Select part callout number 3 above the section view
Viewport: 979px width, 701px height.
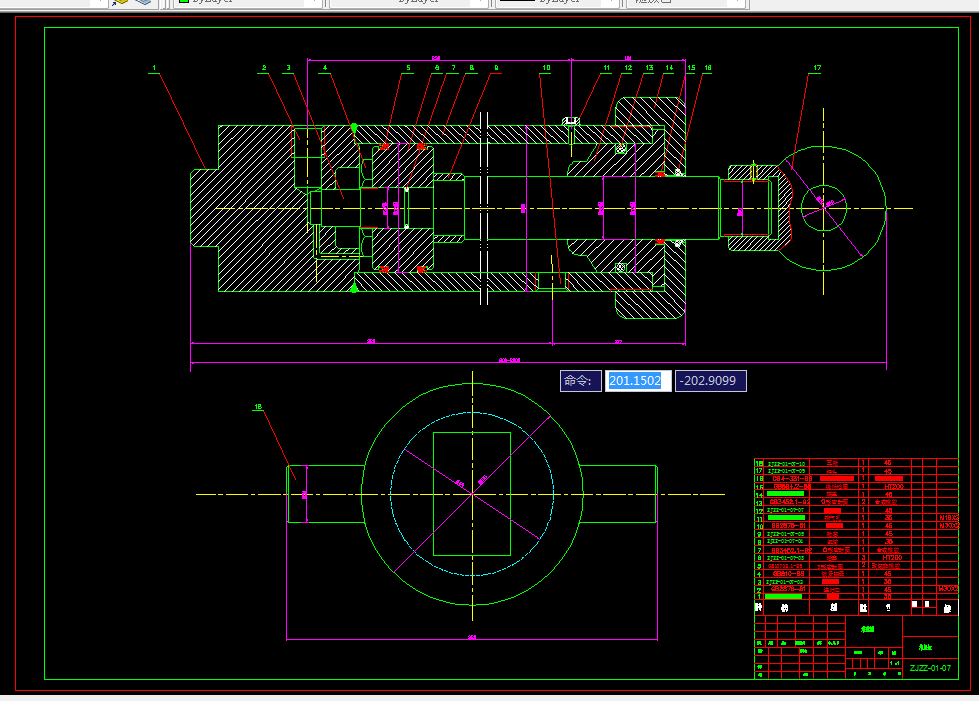[x=288, y=67]
